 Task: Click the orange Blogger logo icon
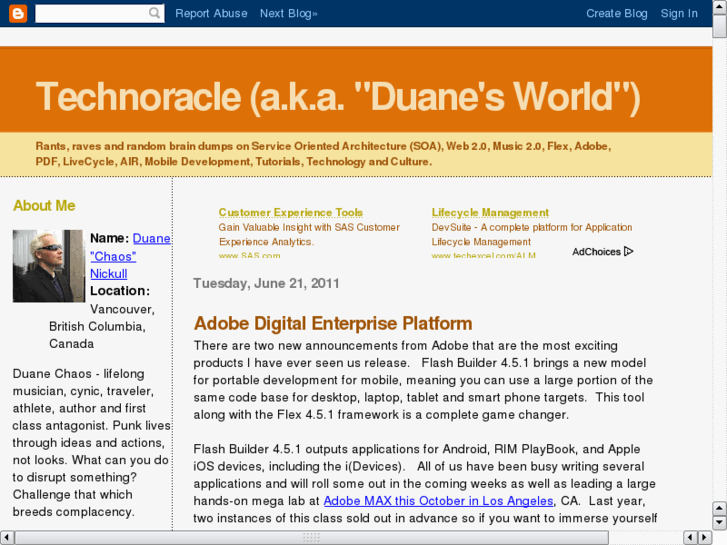click(x=18, y=13)
